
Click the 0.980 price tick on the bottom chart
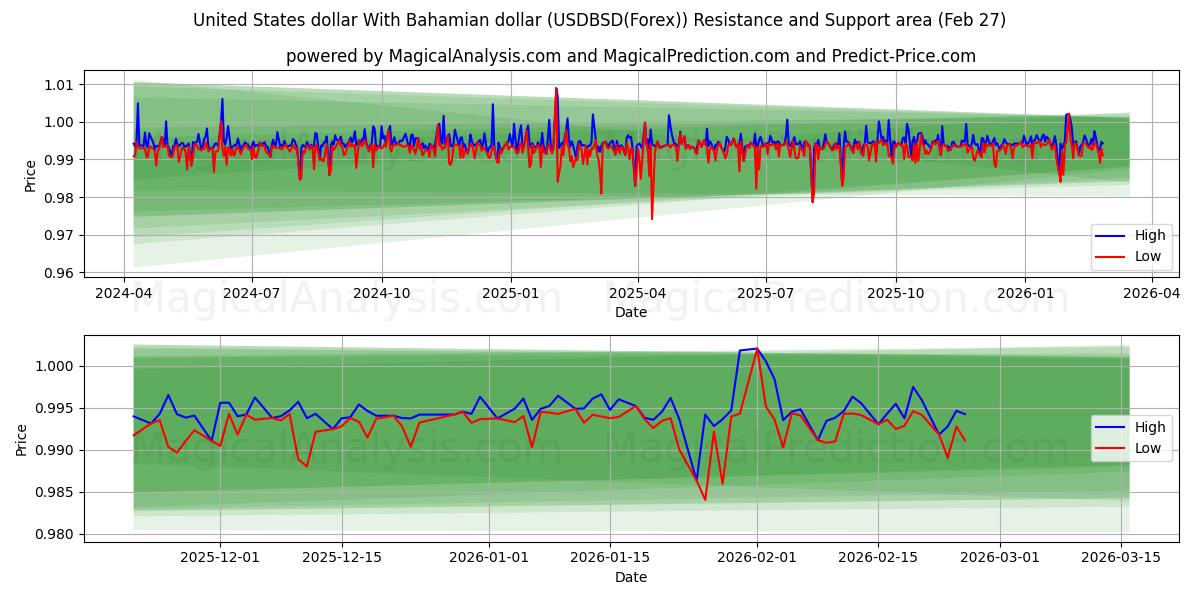[x=56, y=534]
